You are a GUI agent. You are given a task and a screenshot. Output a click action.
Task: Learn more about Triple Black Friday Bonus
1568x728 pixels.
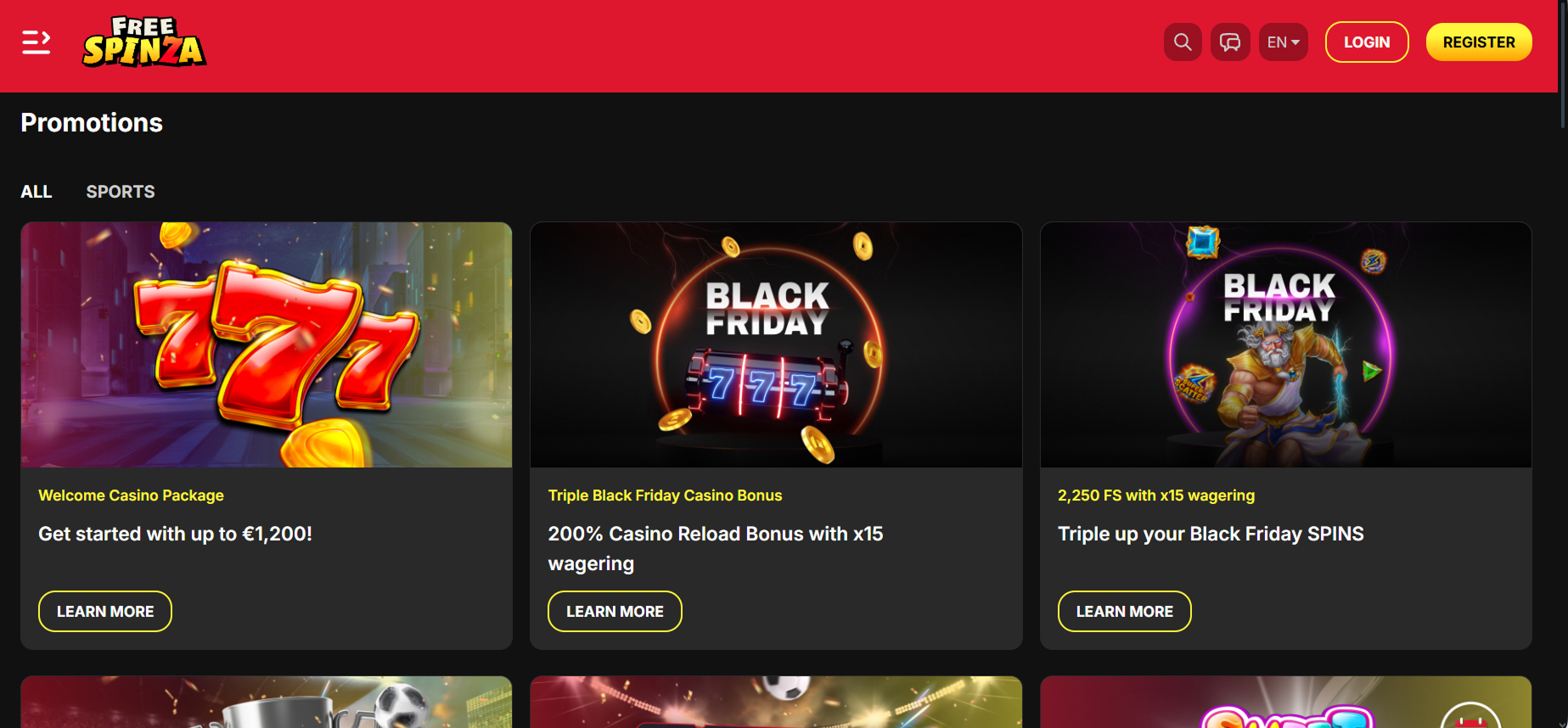click(x=615, y=611)
